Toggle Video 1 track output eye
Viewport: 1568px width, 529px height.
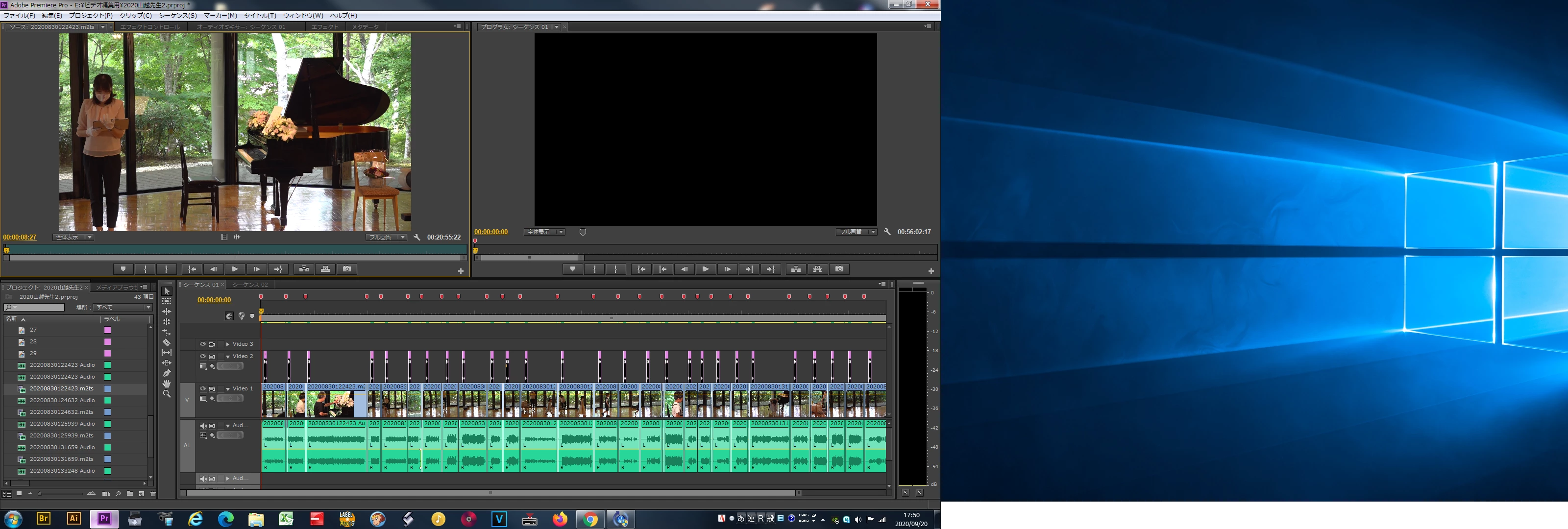click(203, 388)
